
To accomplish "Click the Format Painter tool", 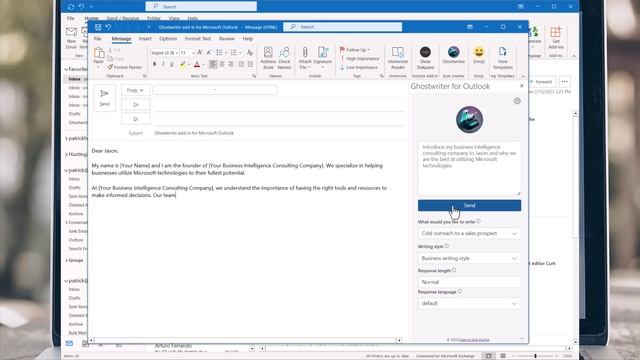I will pyautogui.click(x=124, y=67).
